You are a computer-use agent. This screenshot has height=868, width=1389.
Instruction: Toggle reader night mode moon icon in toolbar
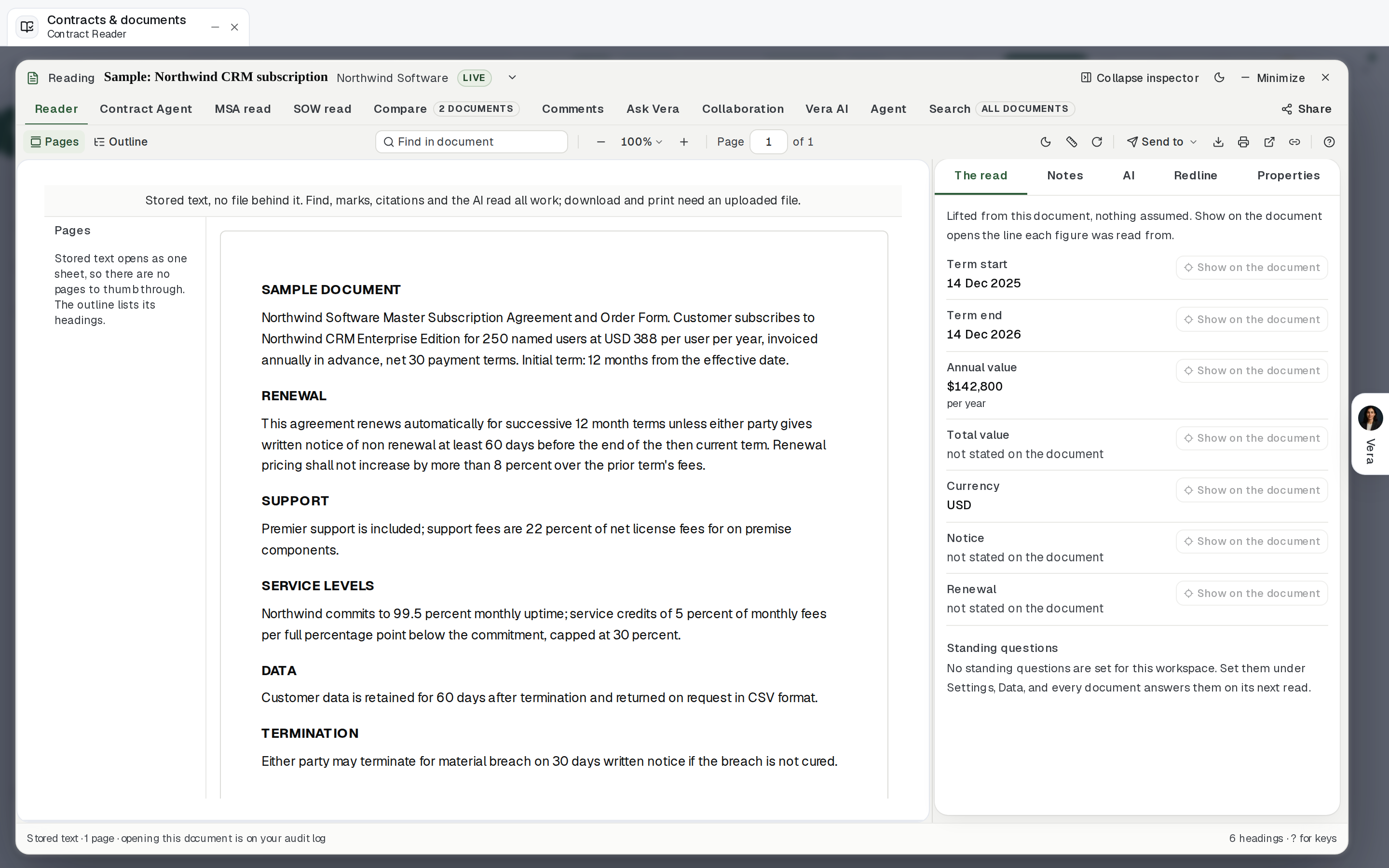click(1045, 142)
